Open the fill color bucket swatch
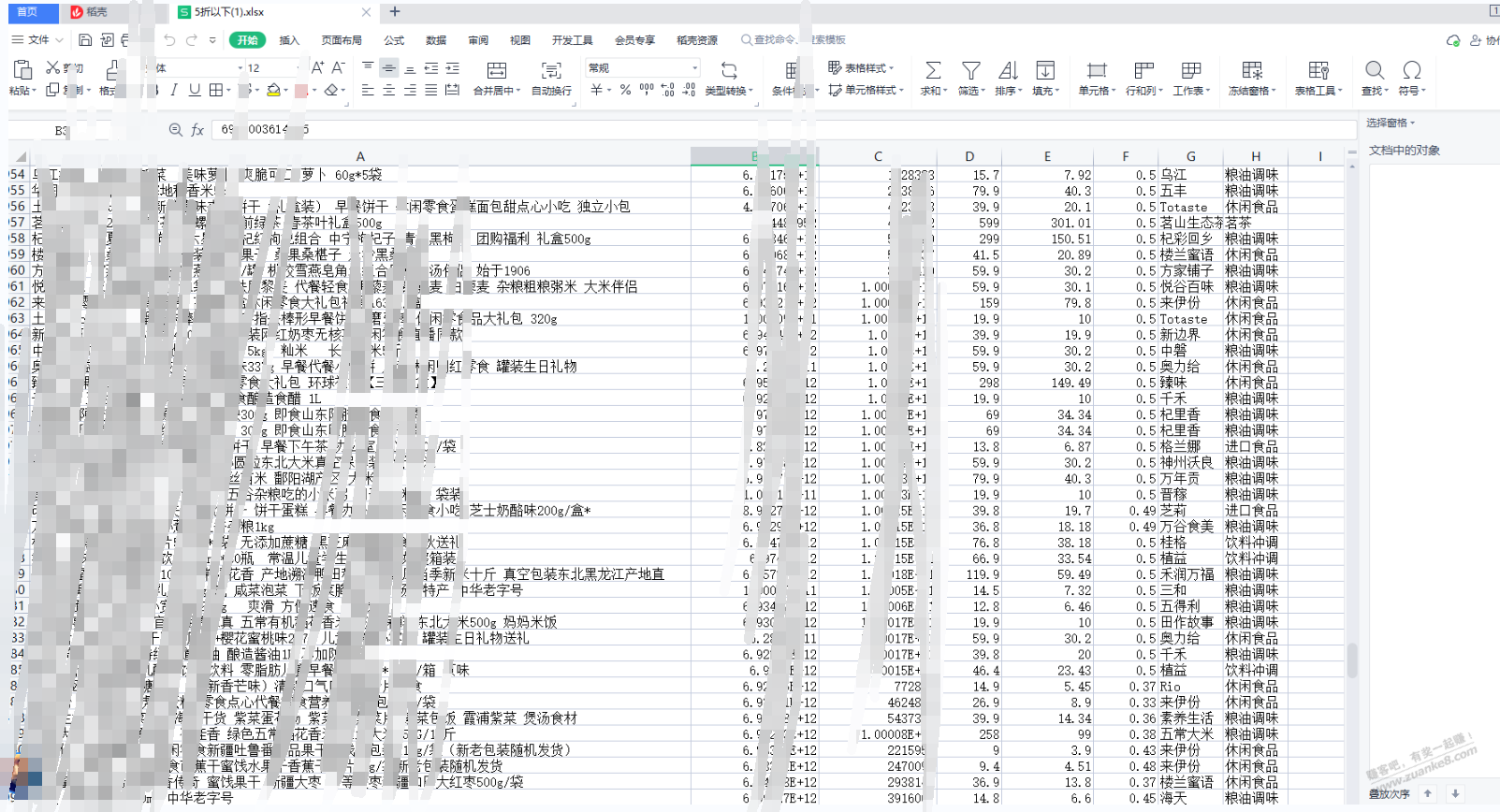Image resolution: width=1500 pixels, height=812 pixels. pyautogui.click(x=273, y=91)
